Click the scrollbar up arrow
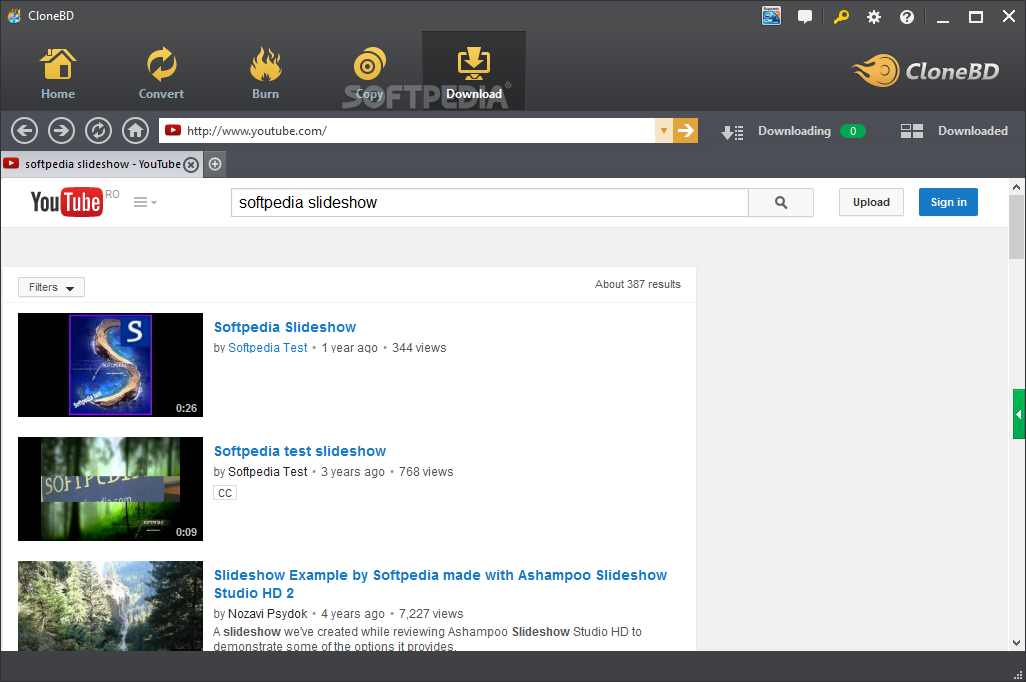Viewport: 1026px width, 682px height. (1016, 187)
